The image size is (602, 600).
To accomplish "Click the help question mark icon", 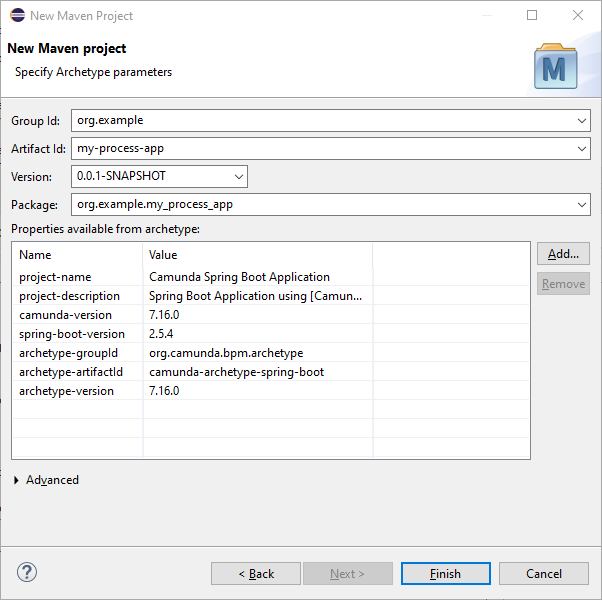I will pyautogui.click(x=27, y=573).
